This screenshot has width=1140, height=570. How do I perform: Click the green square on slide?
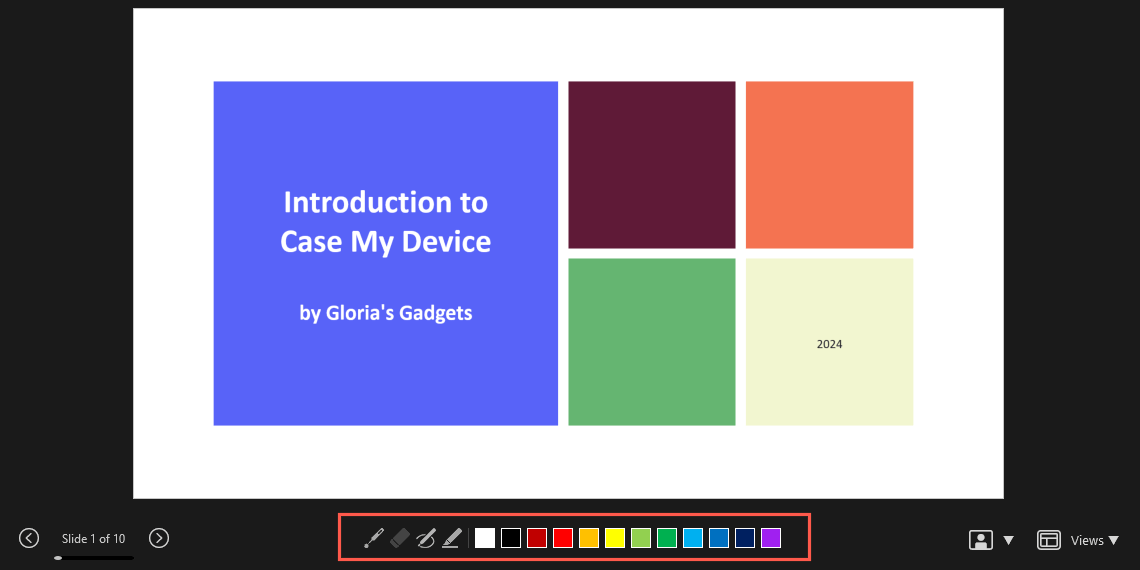tap(651, 342)
